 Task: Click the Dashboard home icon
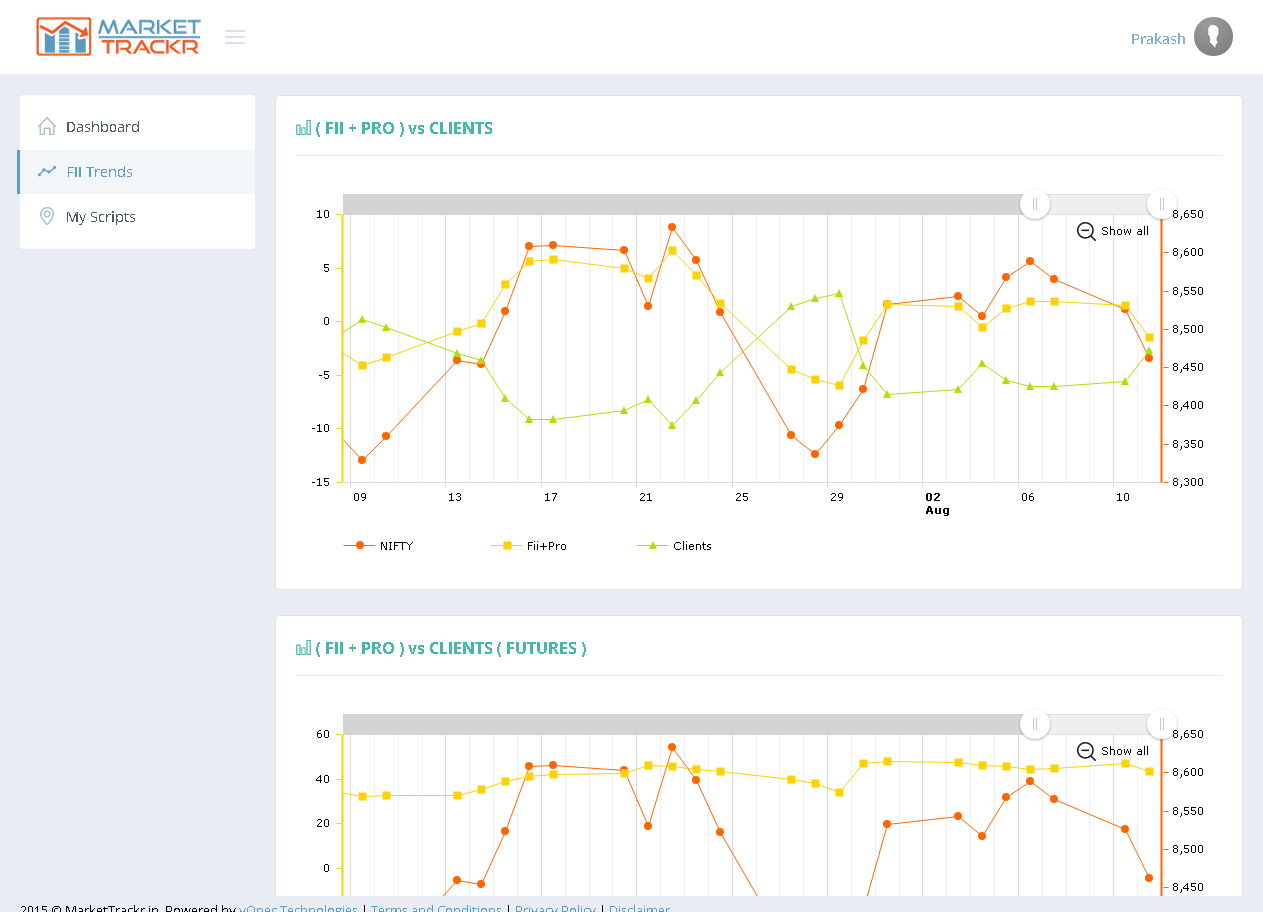click(x=47, y=127)
